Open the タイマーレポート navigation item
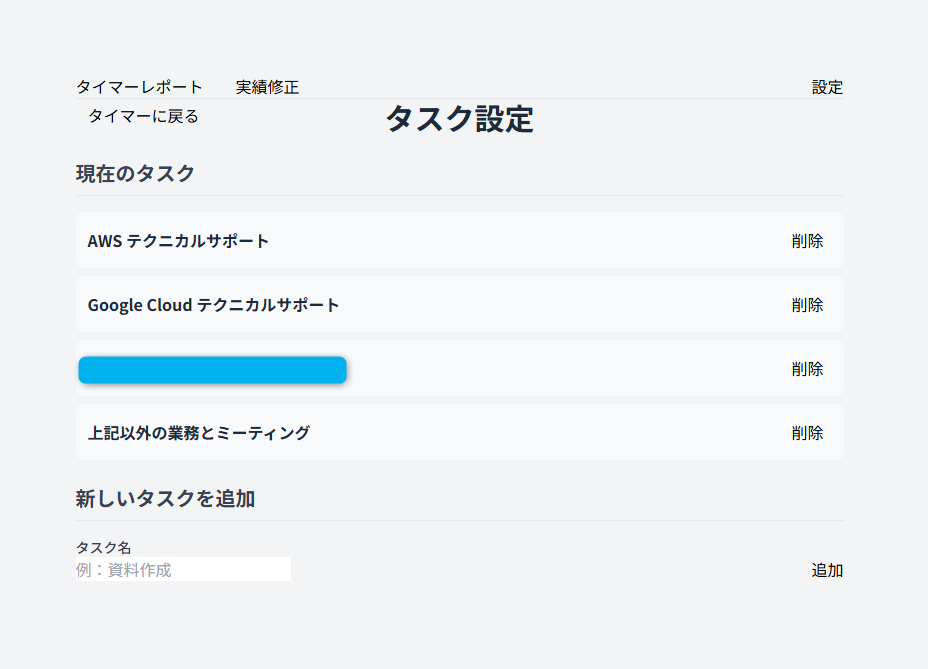This screenshot has height=669, width=928. pyautogui.click(x=139, y=87)
